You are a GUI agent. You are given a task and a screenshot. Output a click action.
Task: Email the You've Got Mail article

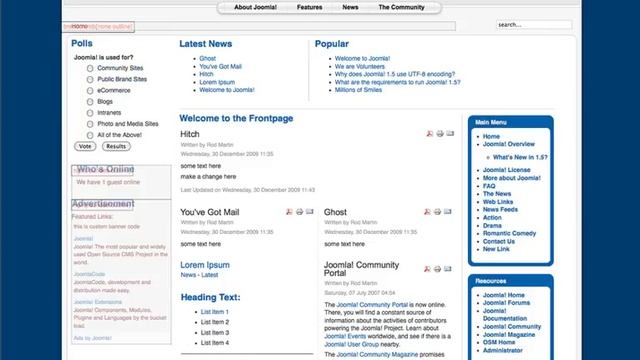point(309,211)
